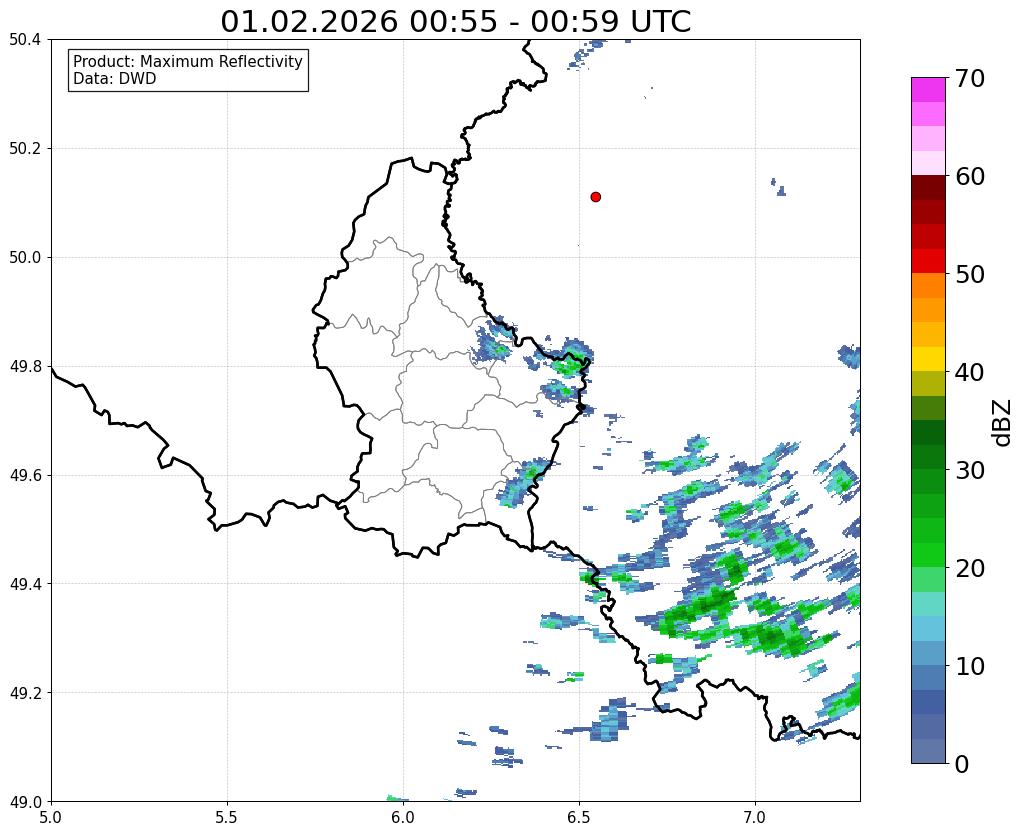
Task: Click the colorbar tick label 40
Action: (970, 372)
